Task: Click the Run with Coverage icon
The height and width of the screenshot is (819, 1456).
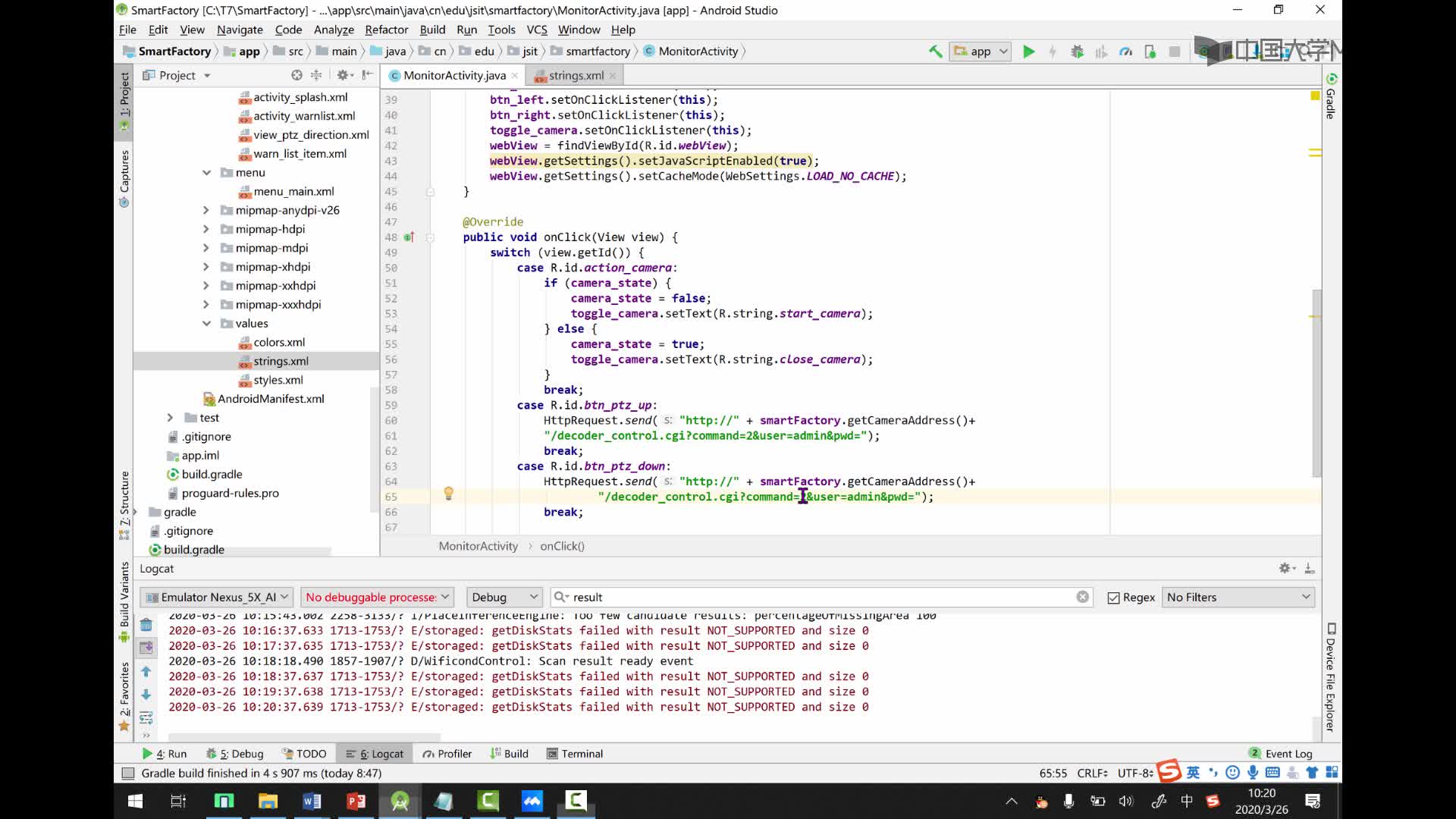Action: (1101, 52)
